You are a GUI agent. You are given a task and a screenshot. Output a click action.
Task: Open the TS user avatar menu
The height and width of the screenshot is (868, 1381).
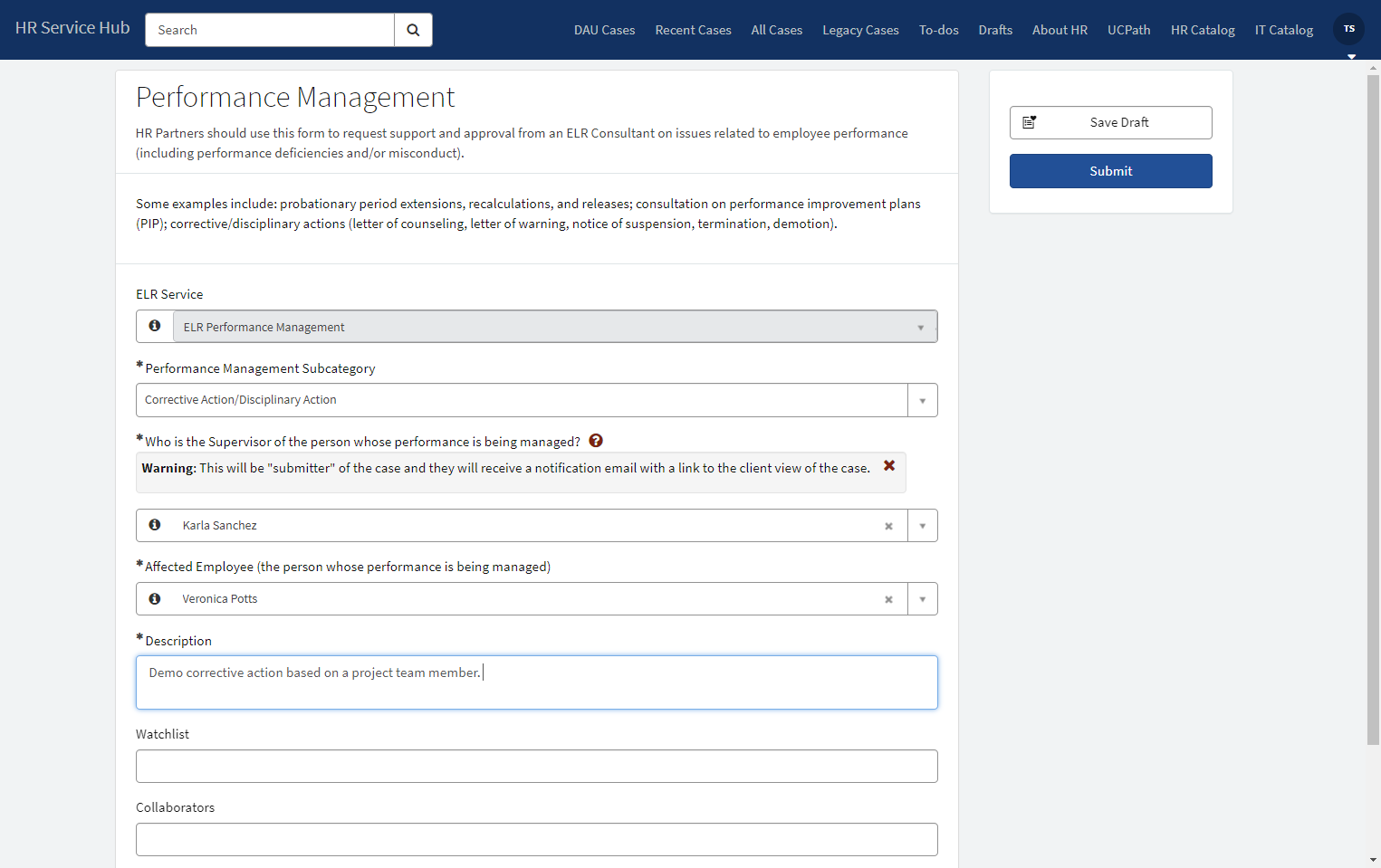1349,29
